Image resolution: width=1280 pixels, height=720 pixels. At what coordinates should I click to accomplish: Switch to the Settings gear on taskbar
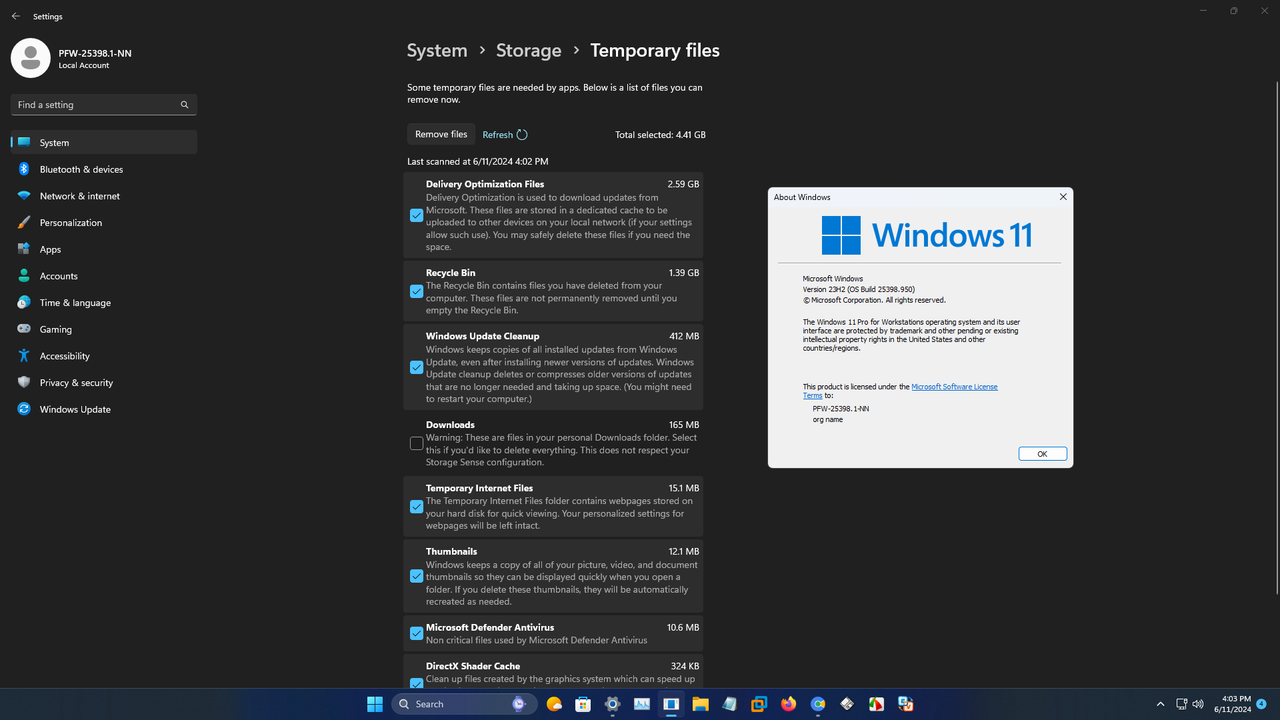(612, 704)
